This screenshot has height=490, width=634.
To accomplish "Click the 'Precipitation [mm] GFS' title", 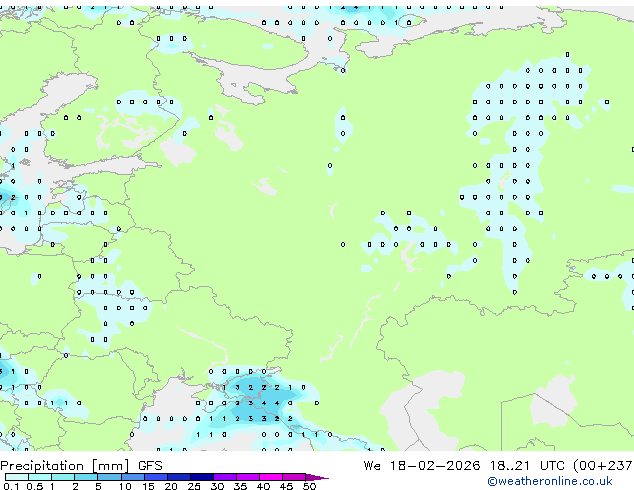I will (x=81, y=466).
